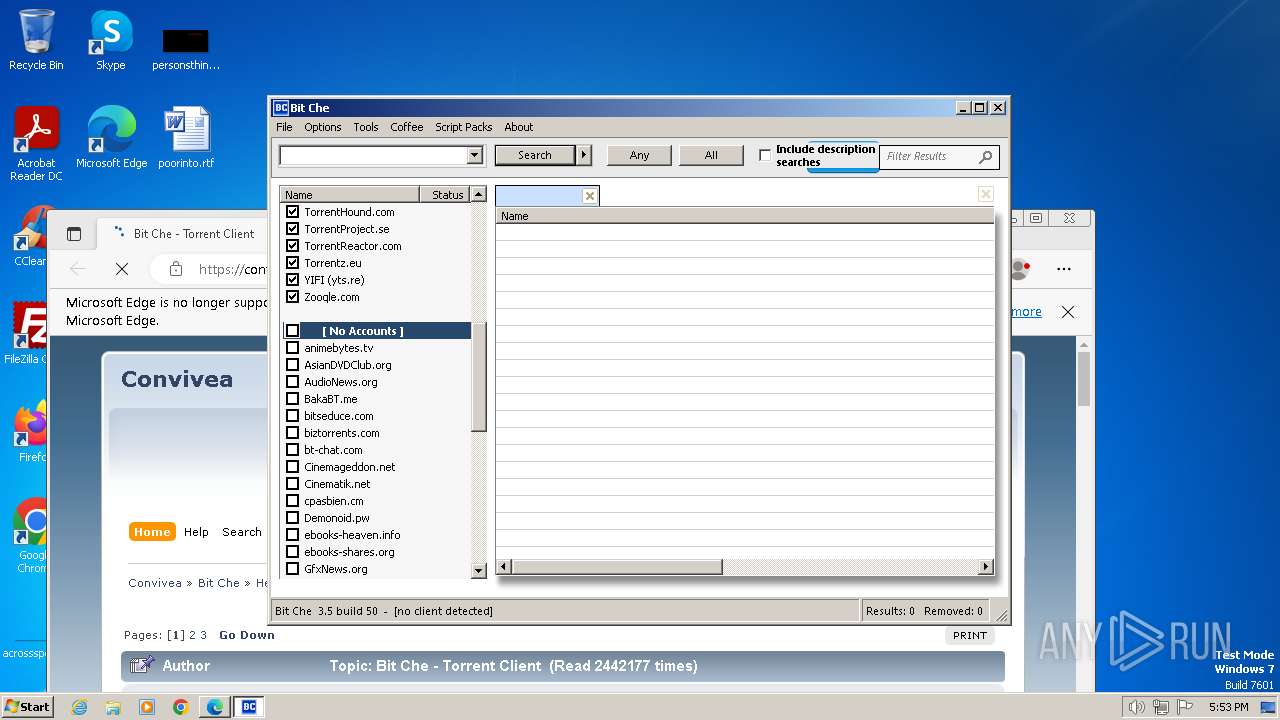The height and width of the screenshot is (720, 1280).
Task: Click the network icon in system tray
Action: pos(1160,707)
